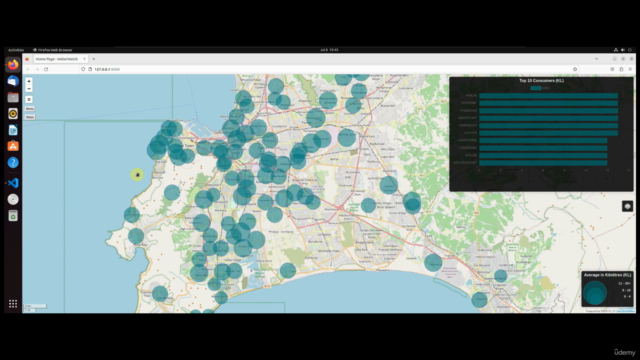Click the CRAWFORD bar in the chart
Viewport: 640px width, 360px height.
(543, 148)
